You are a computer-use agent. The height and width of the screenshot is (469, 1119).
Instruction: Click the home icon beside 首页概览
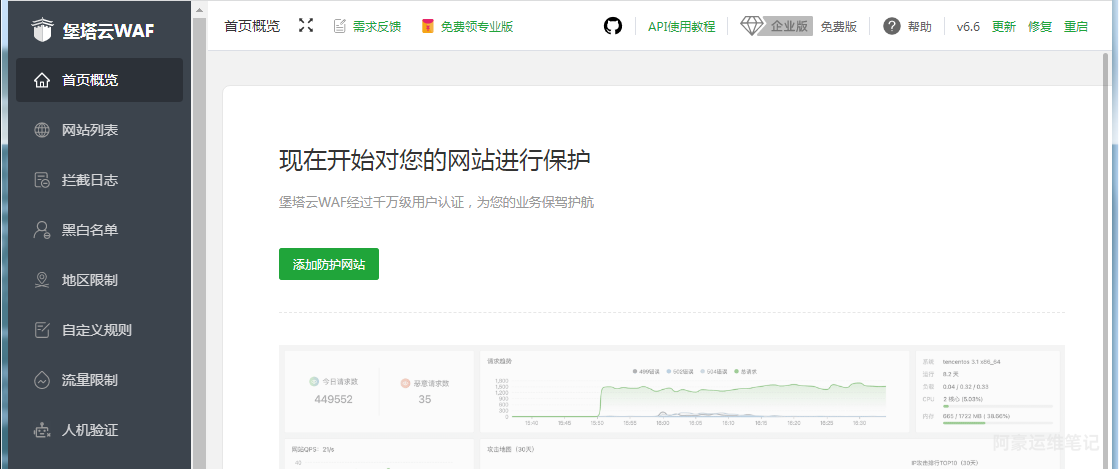click(x=42, y=80)
